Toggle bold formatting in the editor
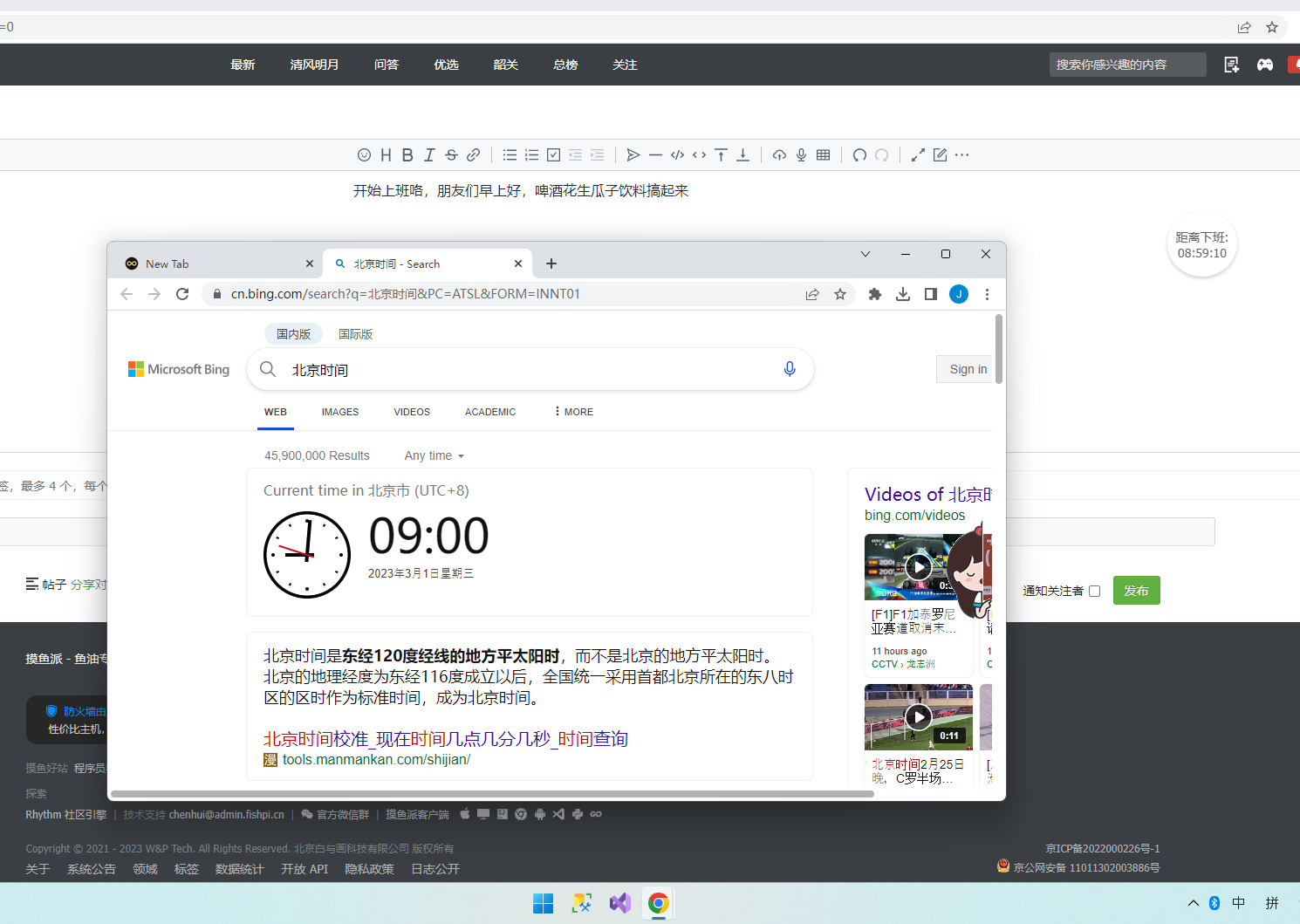This screenshot has width=1300, height=924. tap(407, 155)
